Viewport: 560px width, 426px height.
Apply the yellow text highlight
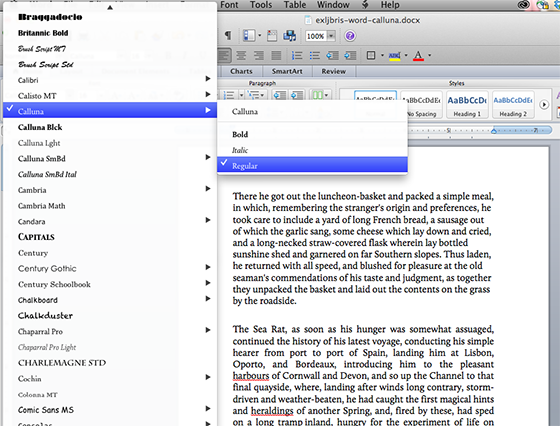coord(395,56)
